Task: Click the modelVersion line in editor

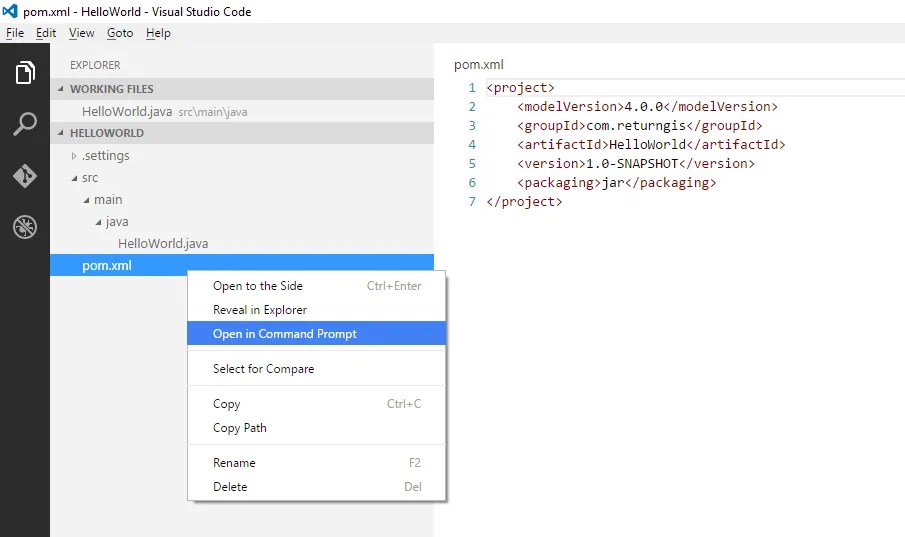Action: click(x=647, y=107)
